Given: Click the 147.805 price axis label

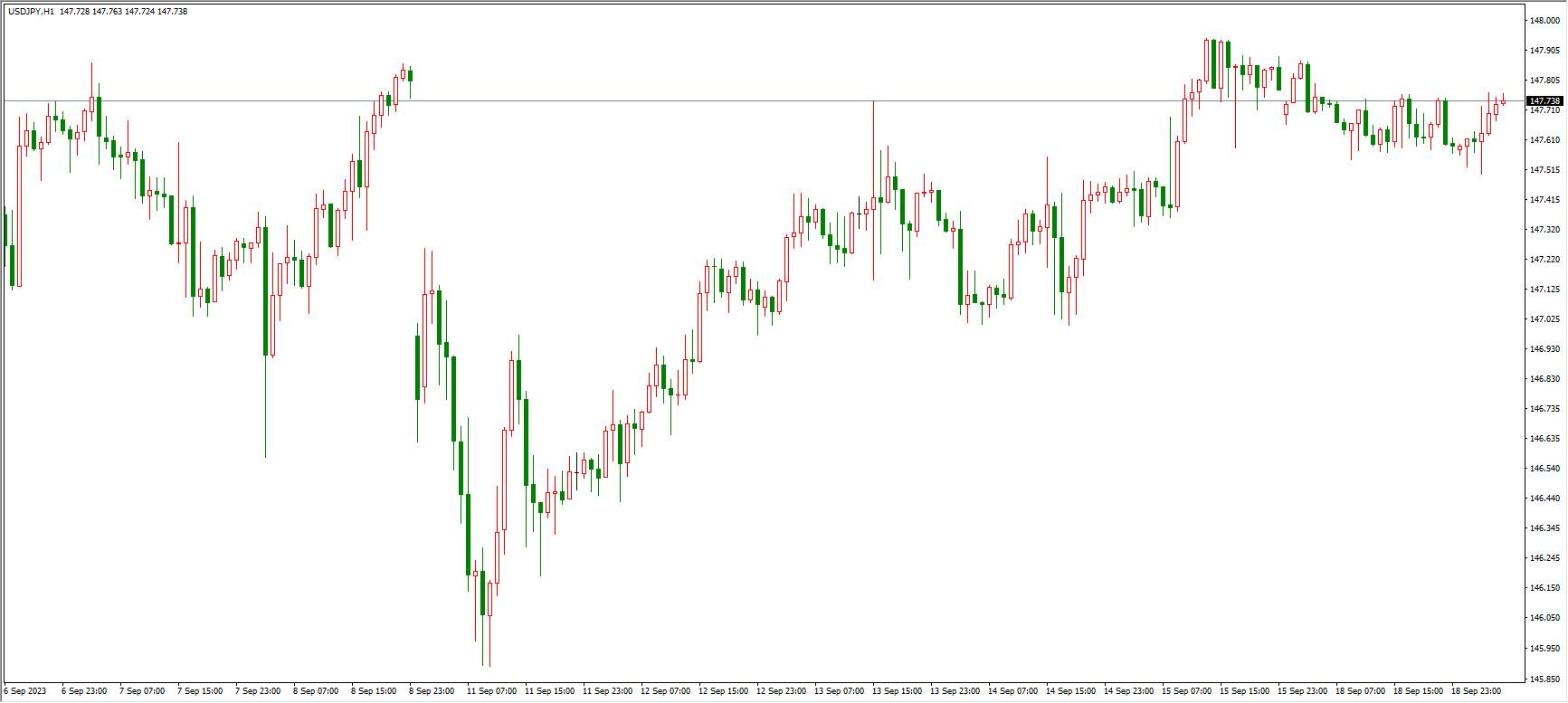Looking at the screenshot, I should [1544, 81].
